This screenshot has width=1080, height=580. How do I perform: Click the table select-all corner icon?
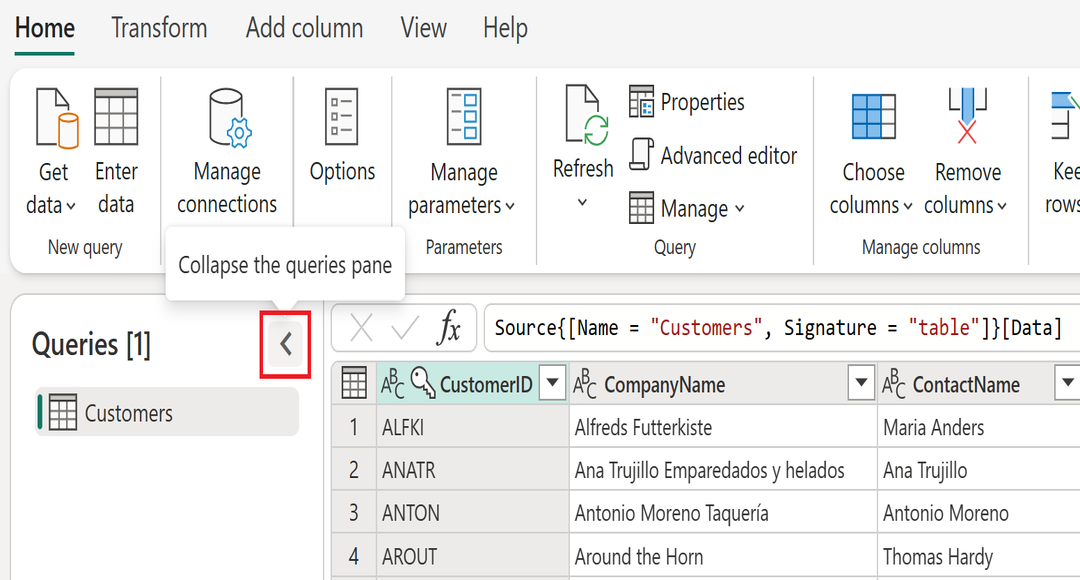click(353, 383)
